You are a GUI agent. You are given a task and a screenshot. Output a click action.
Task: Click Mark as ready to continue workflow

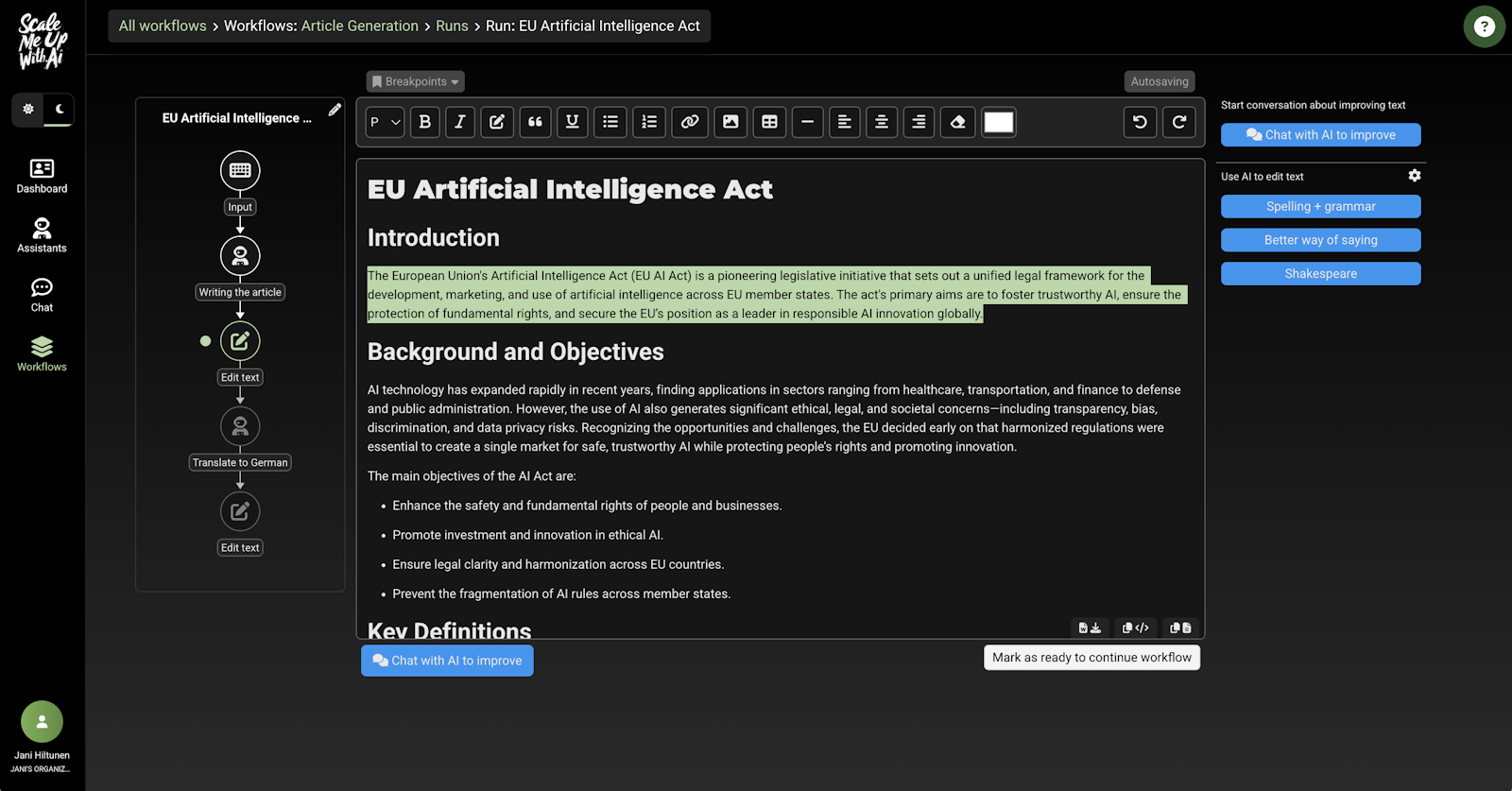1091,658
